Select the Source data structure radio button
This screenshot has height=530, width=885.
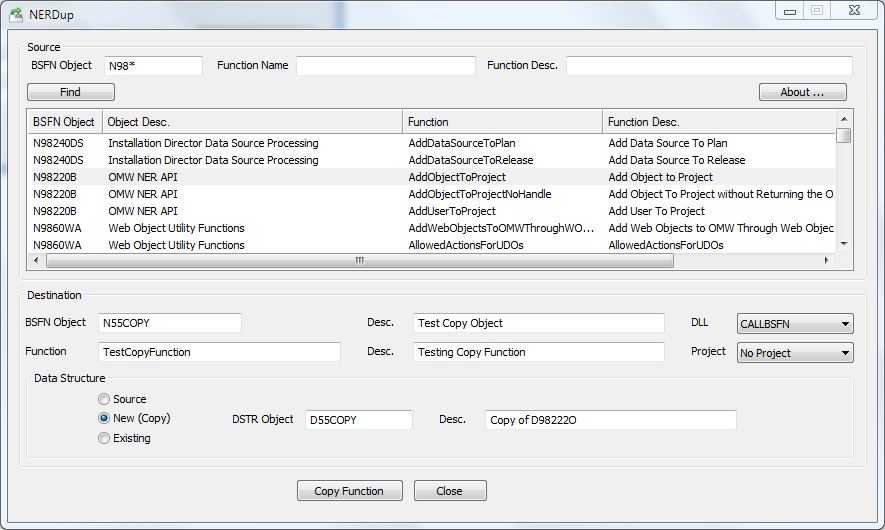(104, 399)
